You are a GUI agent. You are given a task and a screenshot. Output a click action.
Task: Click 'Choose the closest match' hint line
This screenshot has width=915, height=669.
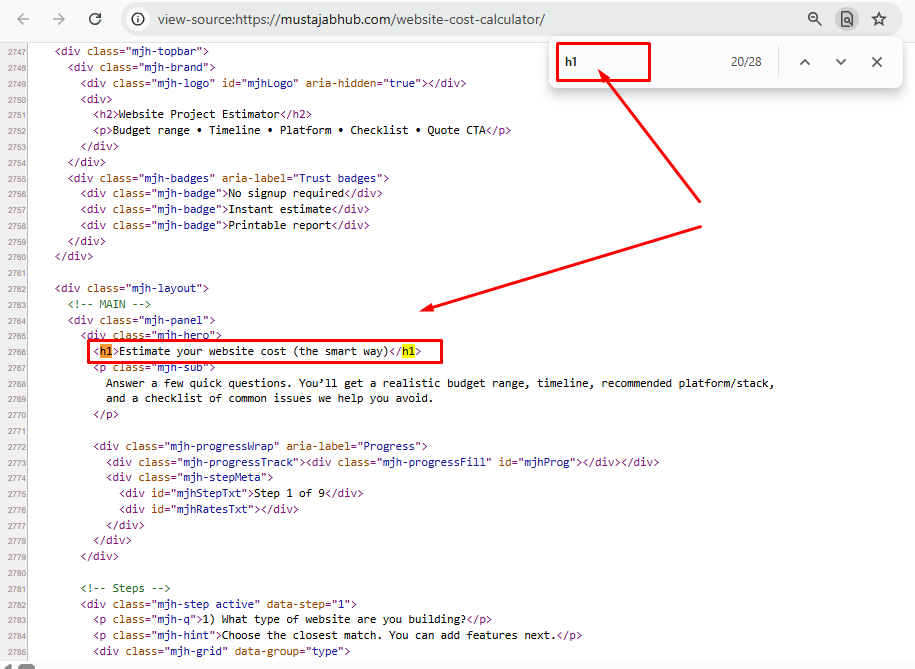338,635
